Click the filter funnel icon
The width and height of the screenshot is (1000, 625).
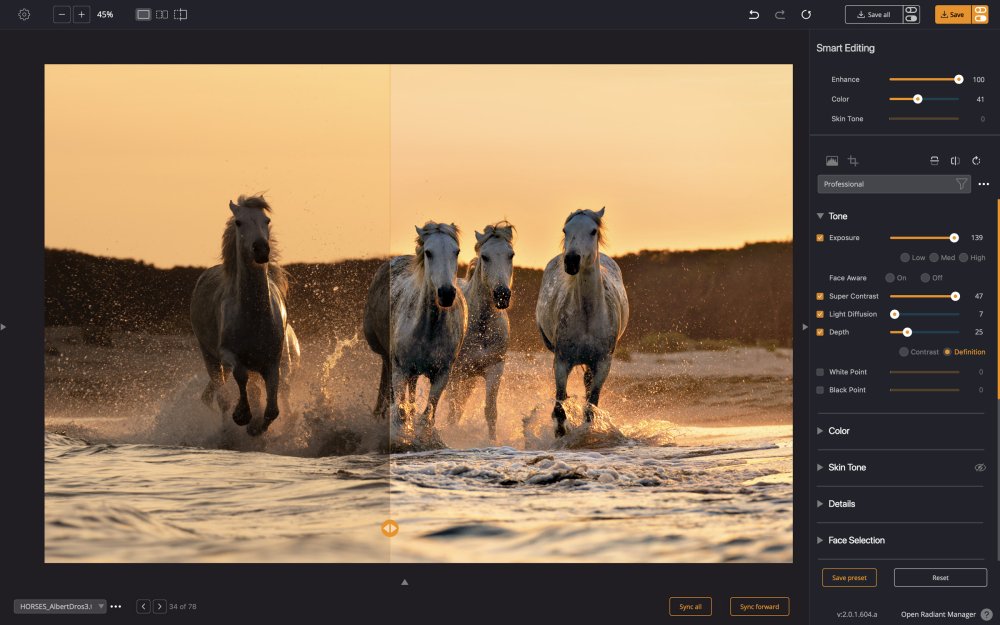961,184
